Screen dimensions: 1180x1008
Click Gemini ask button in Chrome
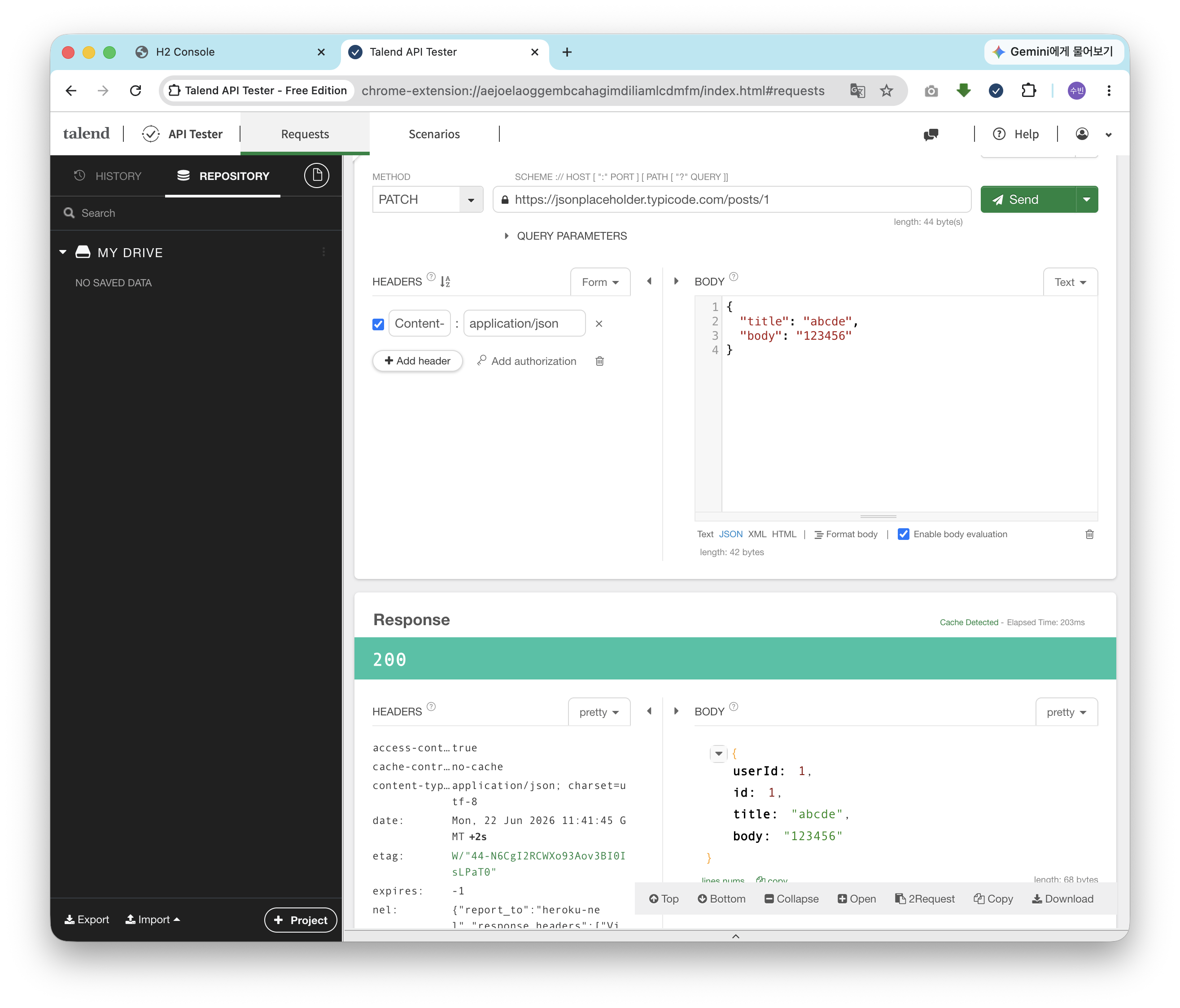[1053, 52]
